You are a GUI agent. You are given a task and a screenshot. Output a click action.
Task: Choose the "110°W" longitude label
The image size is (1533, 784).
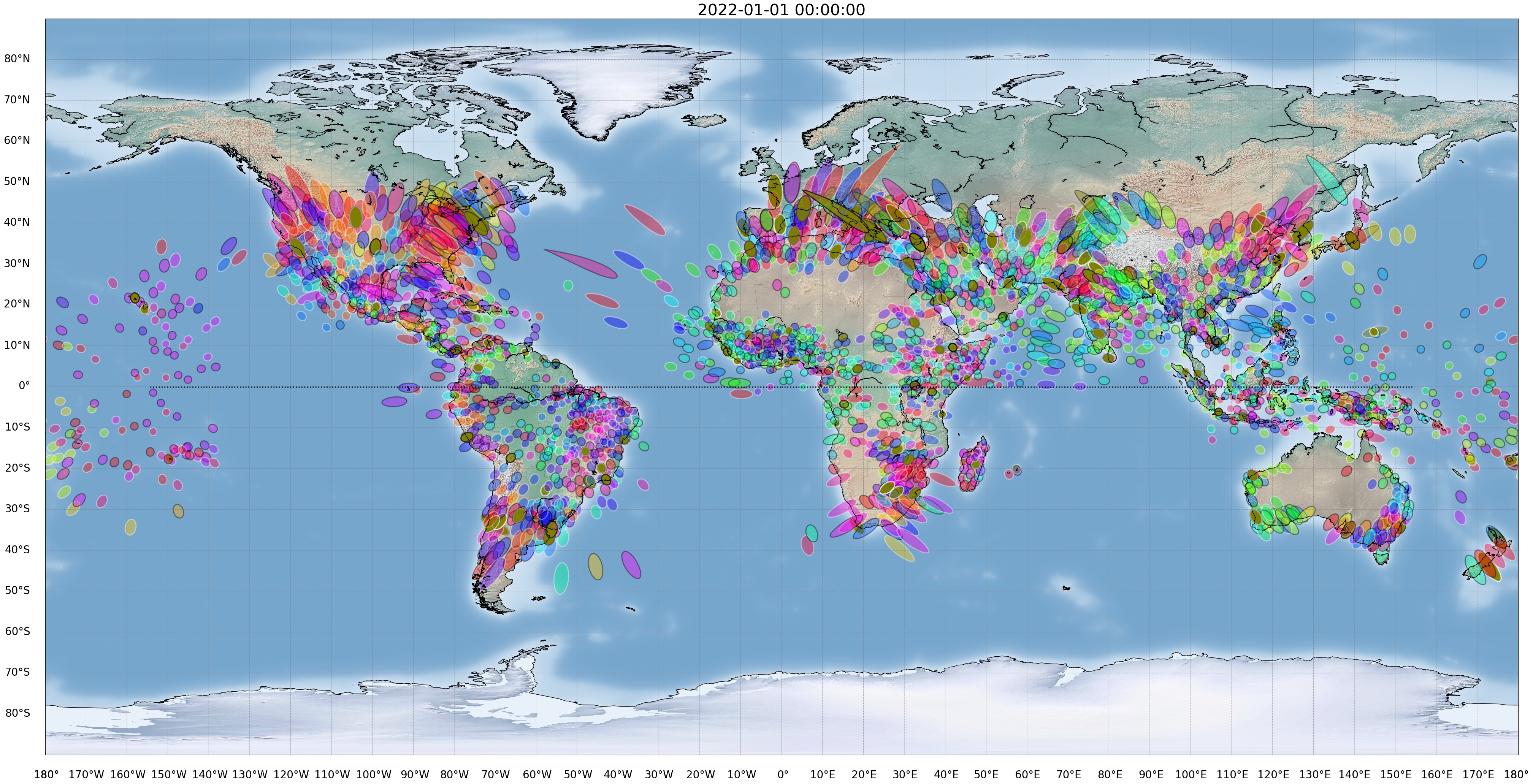click(332, 774)
